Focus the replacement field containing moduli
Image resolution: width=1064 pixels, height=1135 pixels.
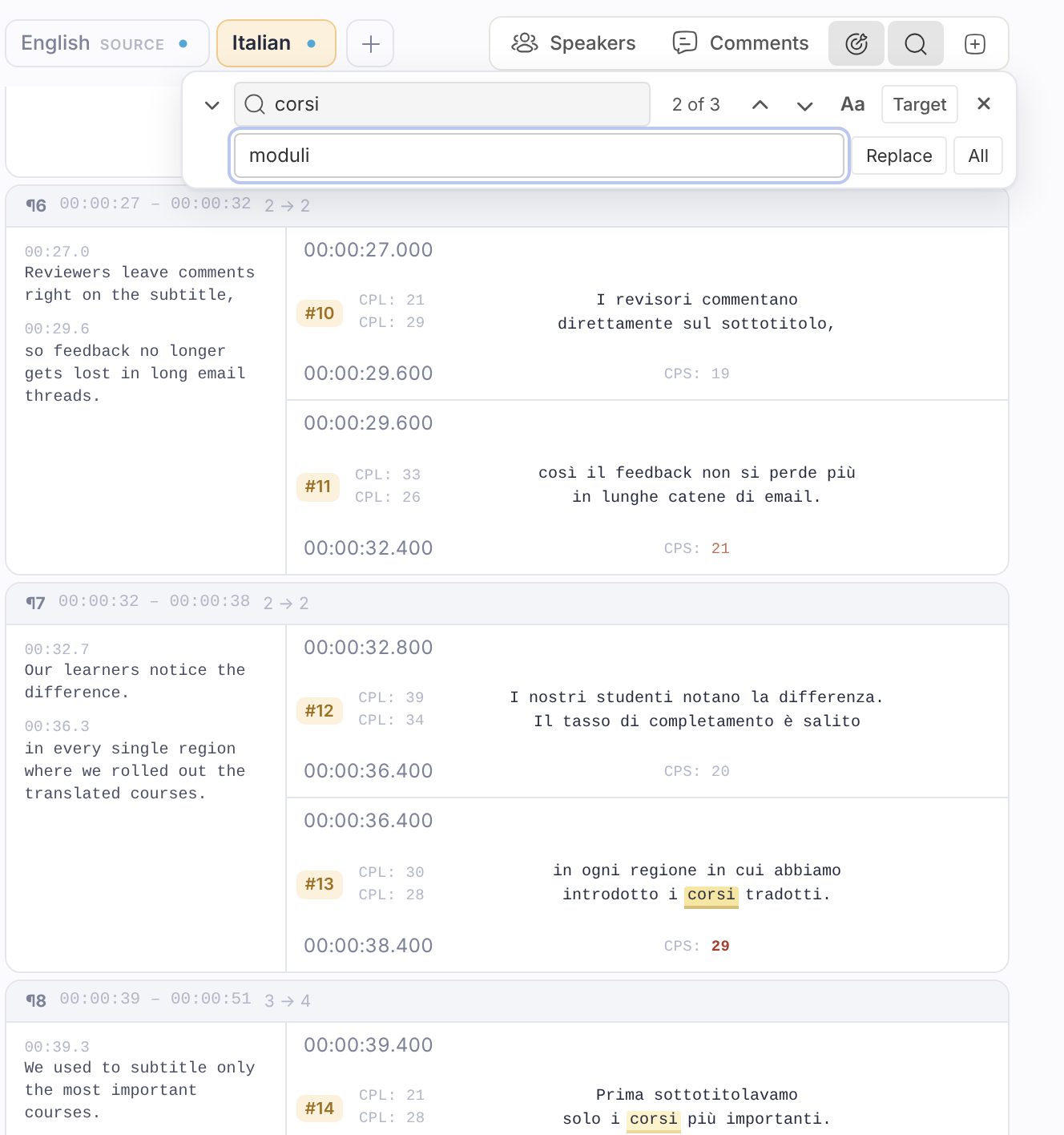coord(538,156)
